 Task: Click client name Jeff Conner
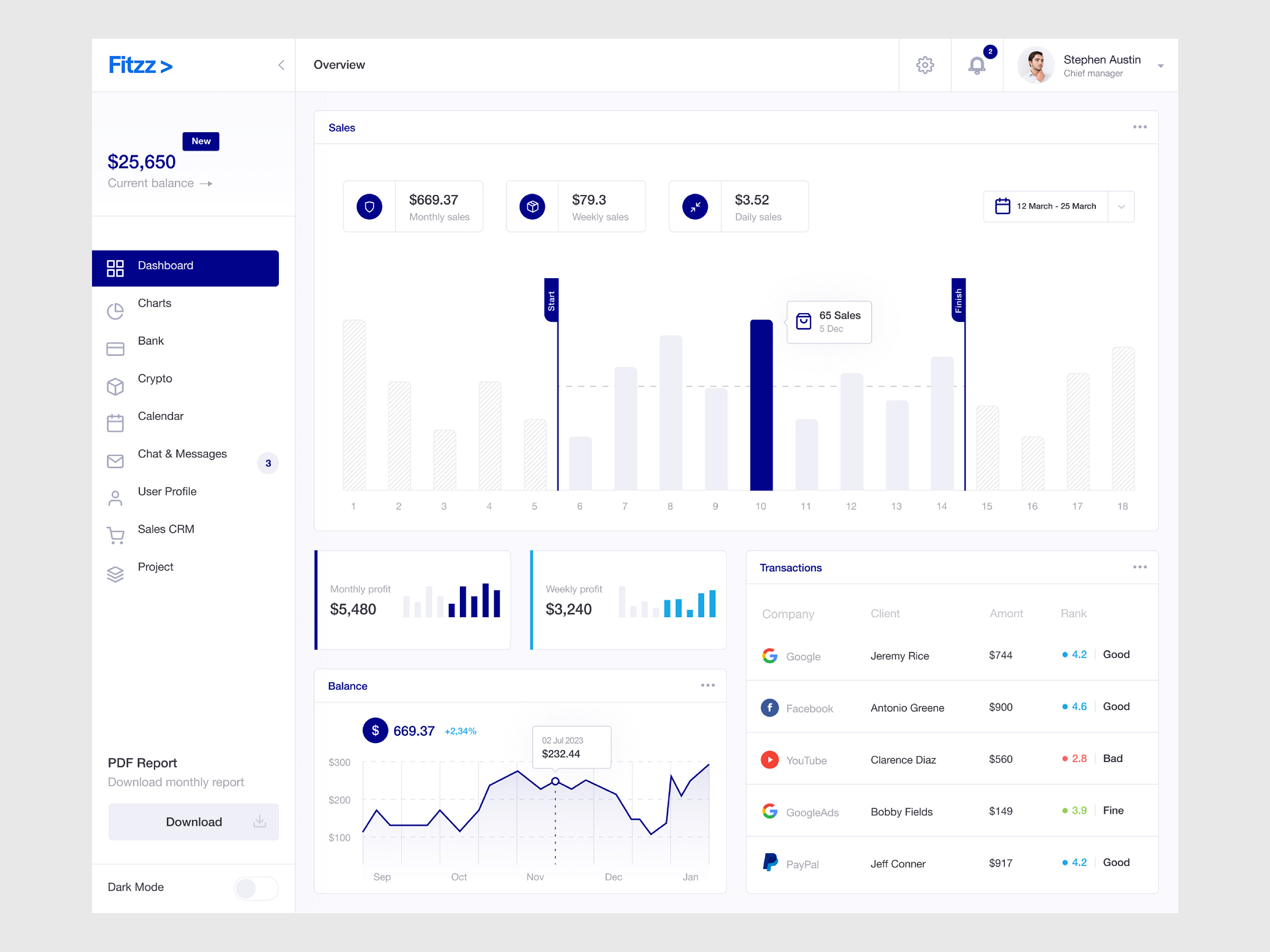[x=898, y=864]
